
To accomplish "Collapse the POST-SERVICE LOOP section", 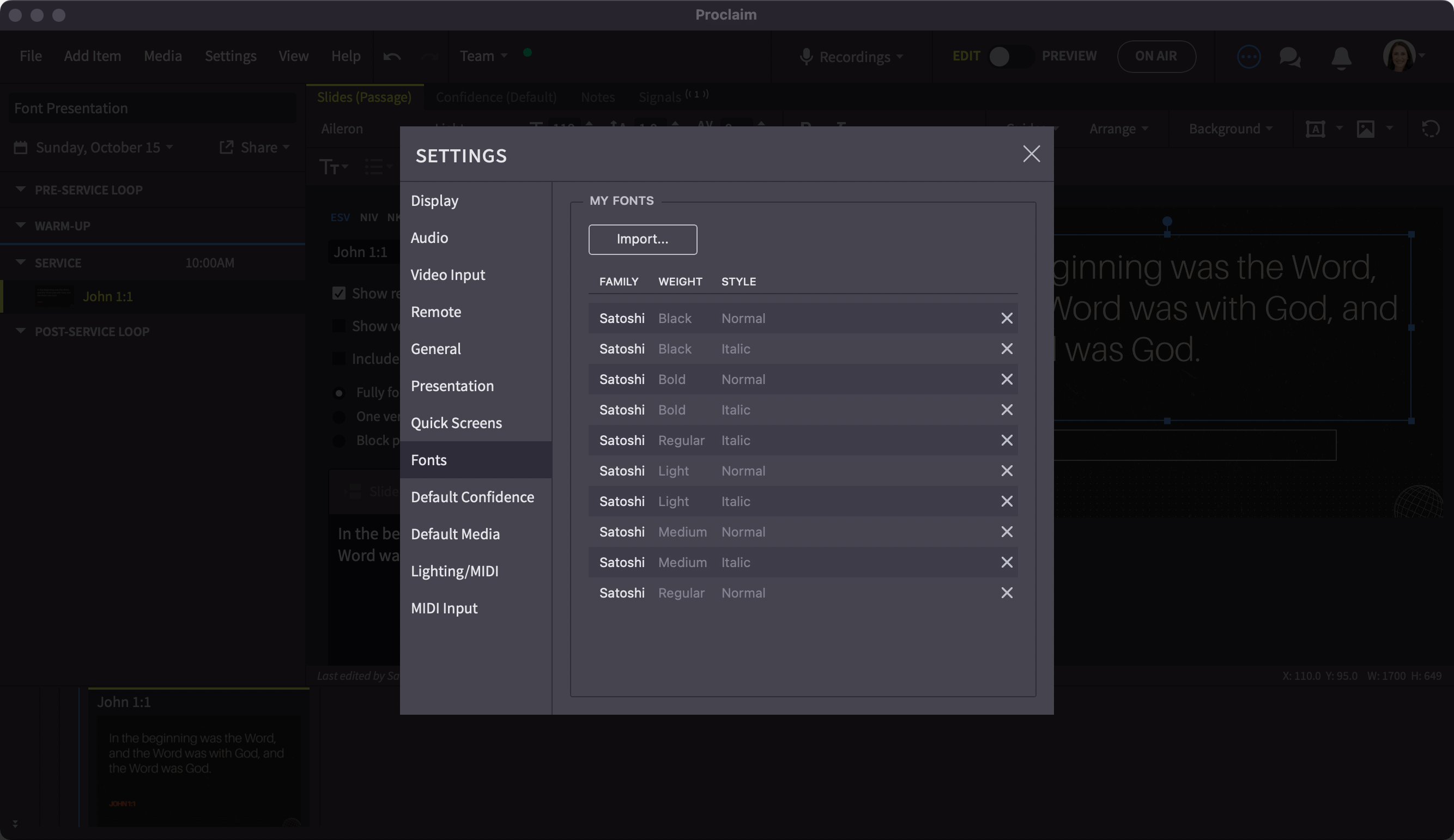I will 20,331.
